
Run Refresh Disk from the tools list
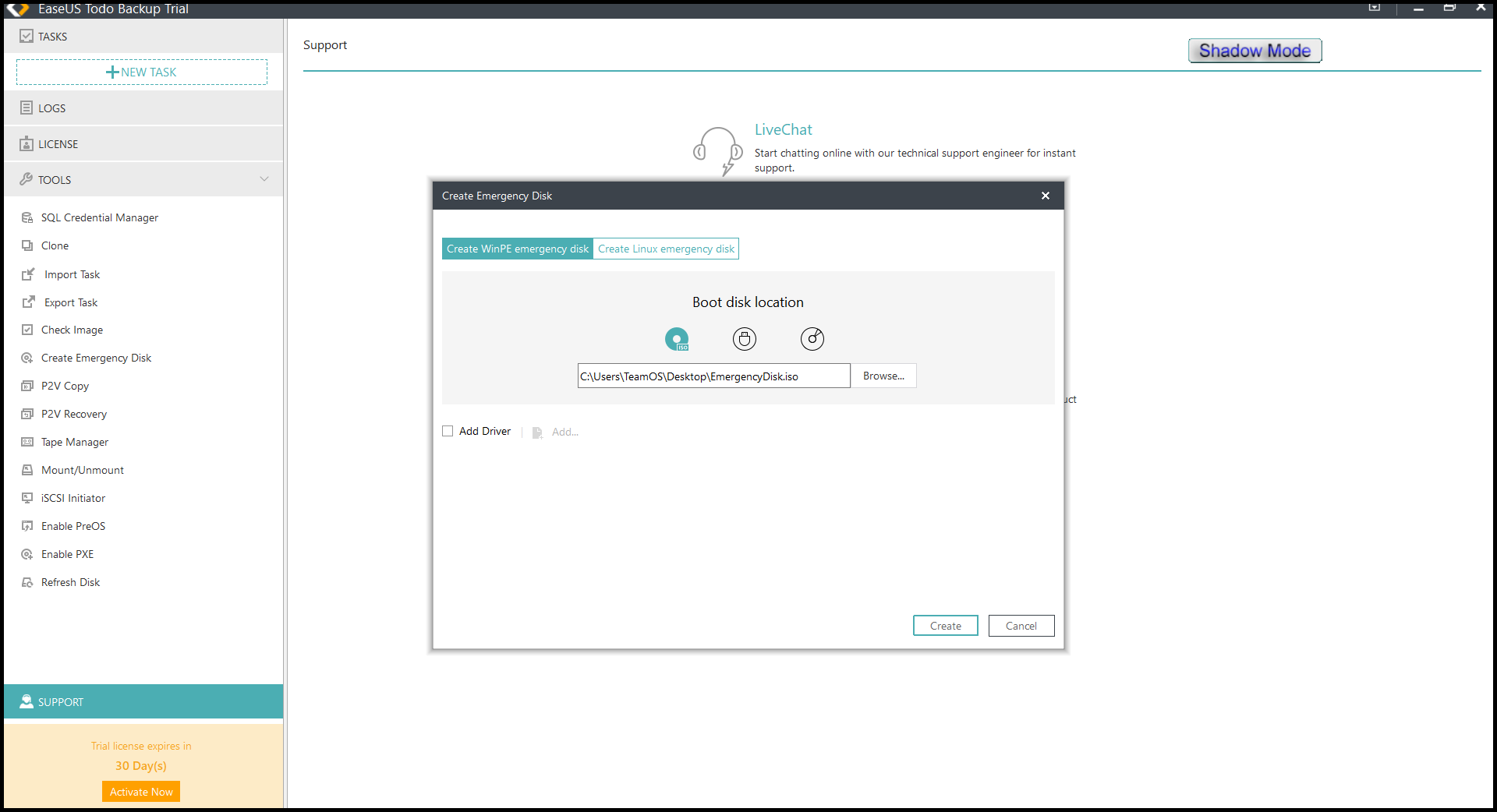coord(70,582)
